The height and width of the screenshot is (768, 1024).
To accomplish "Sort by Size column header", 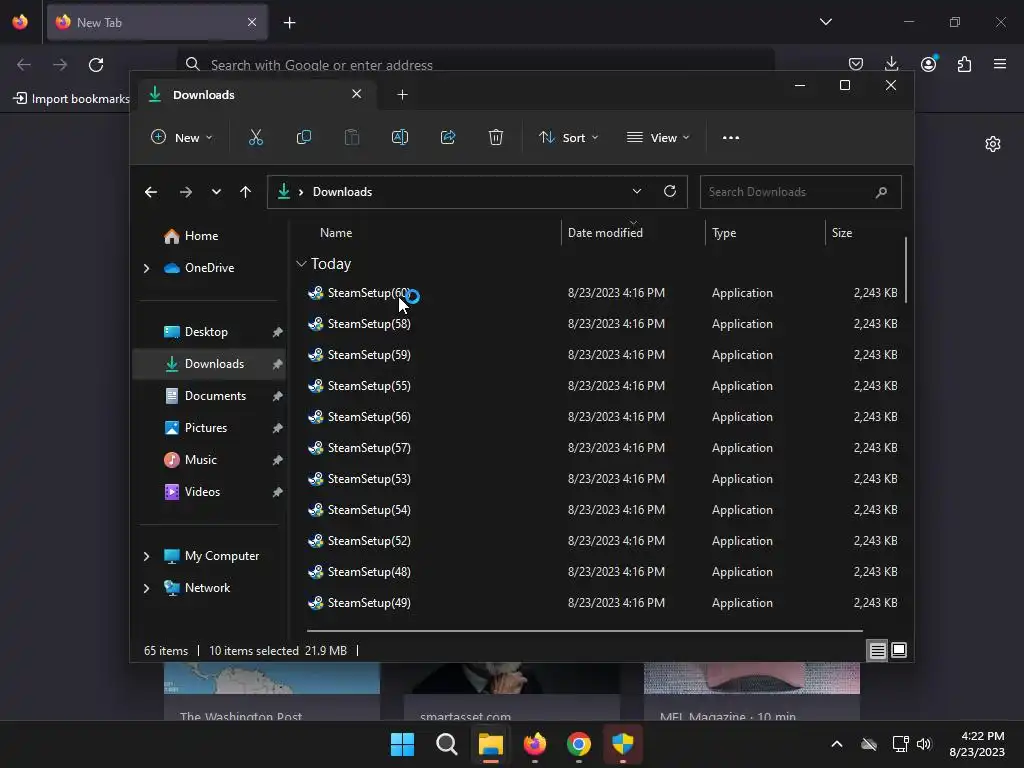I will pos(842,232).
